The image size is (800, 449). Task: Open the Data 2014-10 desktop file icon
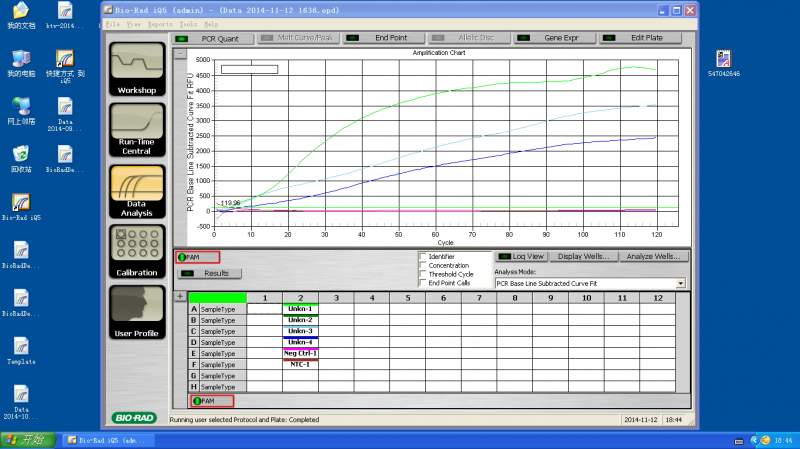click(21, 402)
